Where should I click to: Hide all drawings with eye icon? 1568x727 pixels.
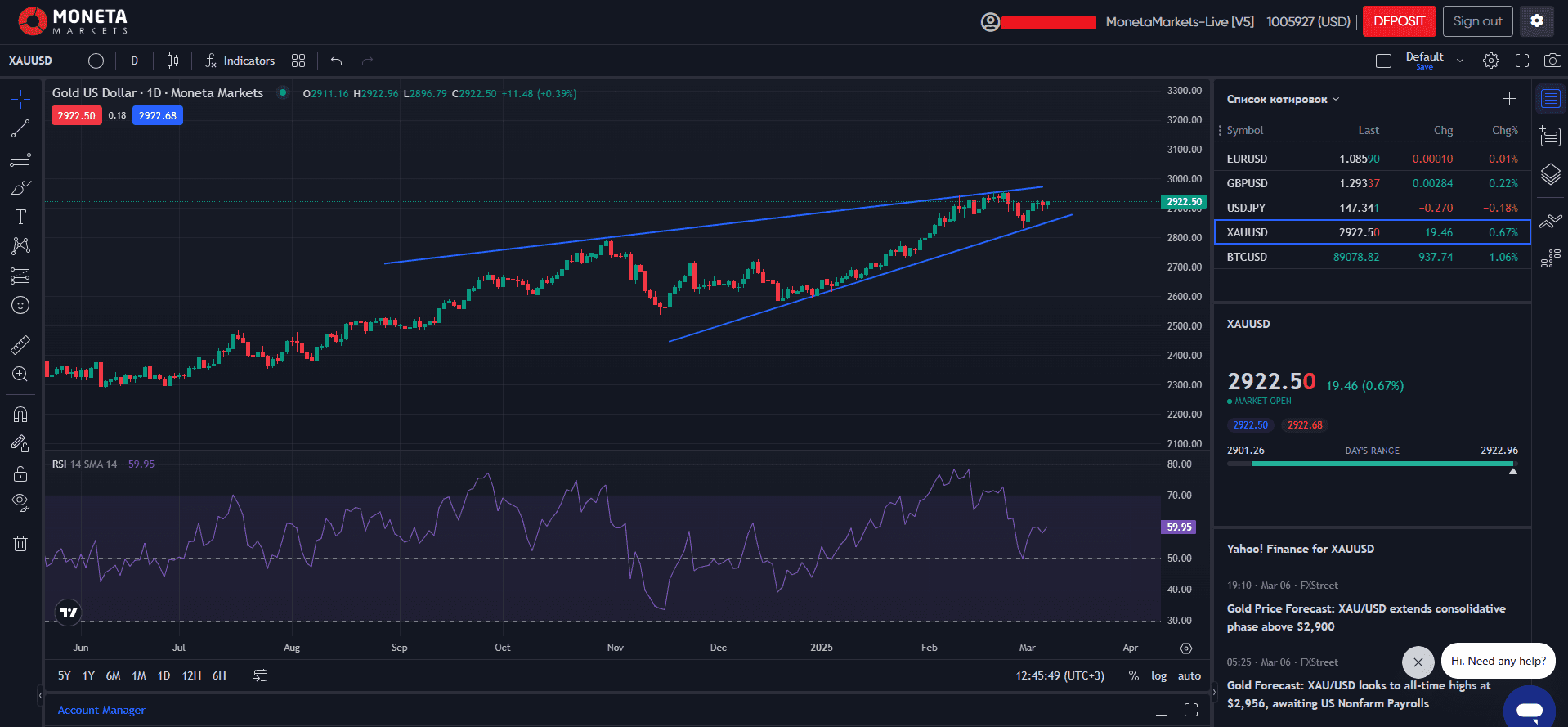(x=20, y=503)
